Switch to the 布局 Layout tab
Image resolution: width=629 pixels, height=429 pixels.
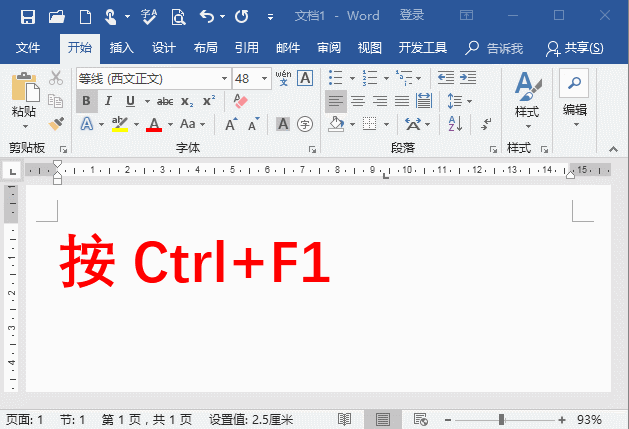coord(205,48)
